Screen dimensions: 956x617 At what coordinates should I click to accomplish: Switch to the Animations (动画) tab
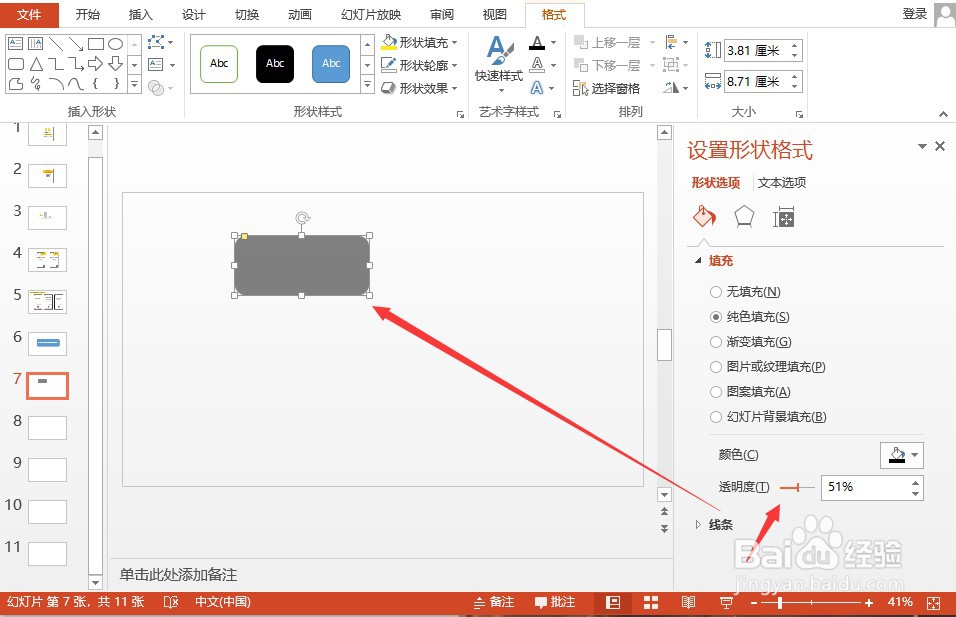click(299, 15)
